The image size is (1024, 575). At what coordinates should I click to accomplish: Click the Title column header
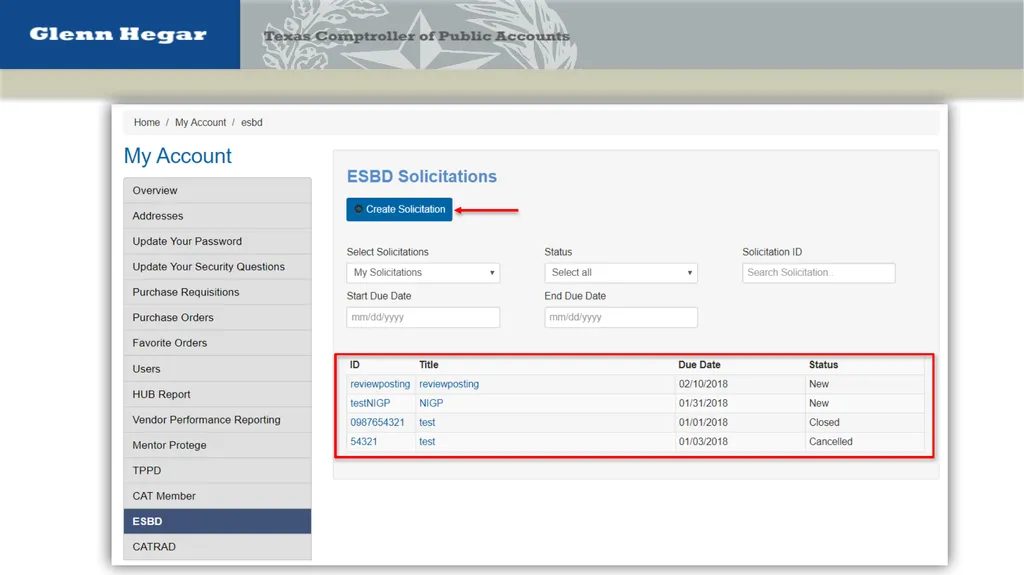pos(428,365)
